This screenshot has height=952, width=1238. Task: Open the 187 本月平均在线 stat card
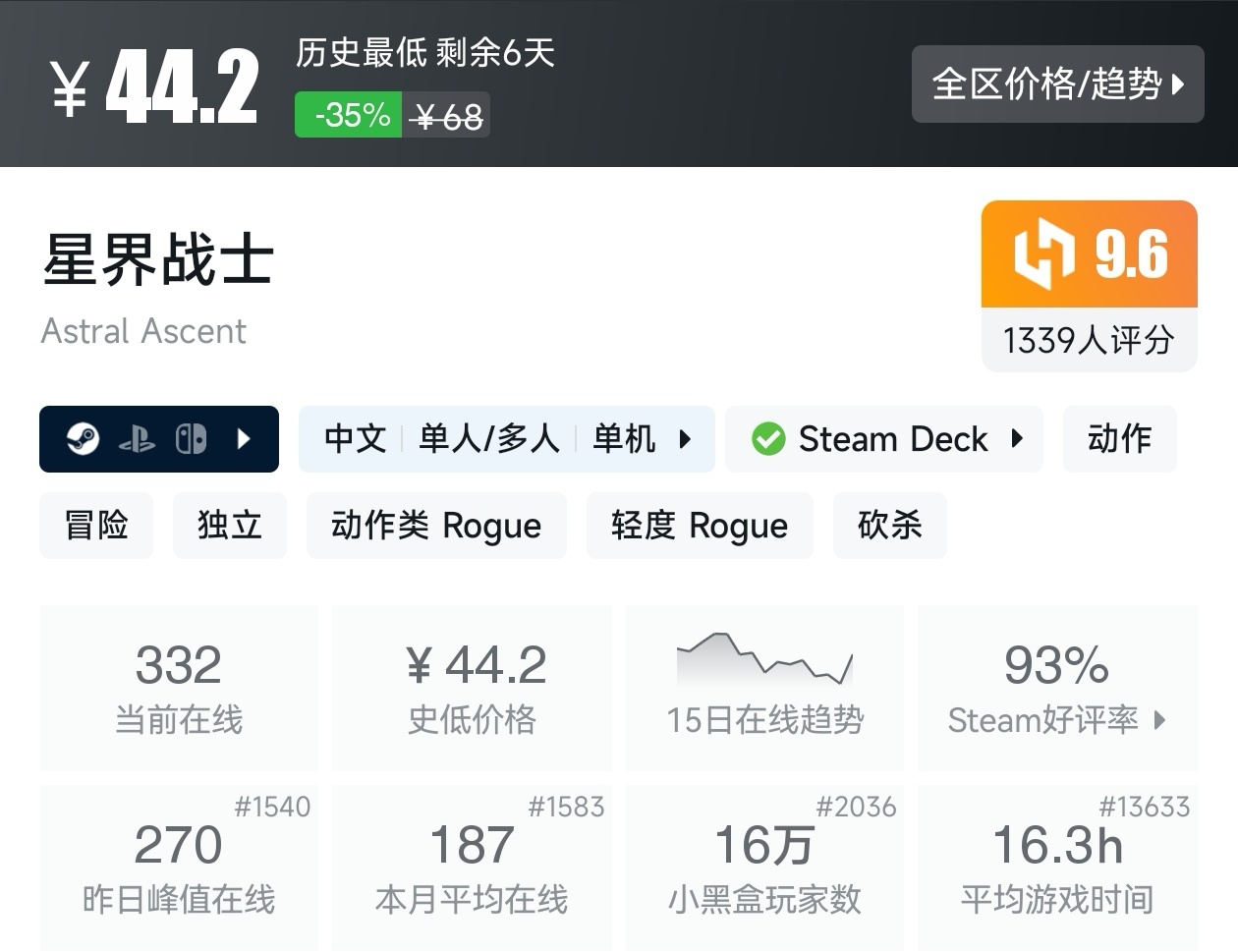[x=473, y=868]
